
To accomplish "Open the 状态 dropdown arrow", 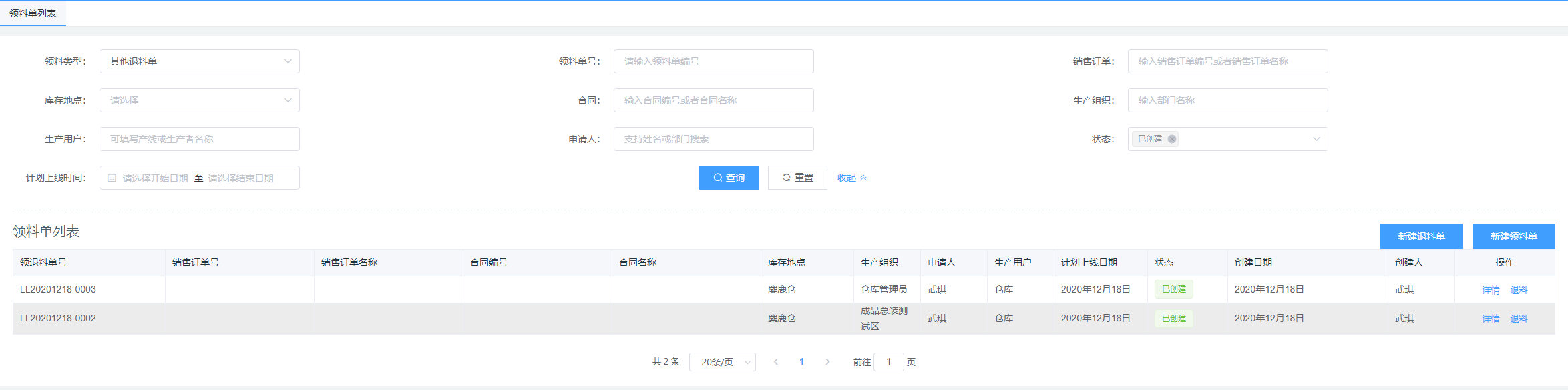I will click(1316, 139).
